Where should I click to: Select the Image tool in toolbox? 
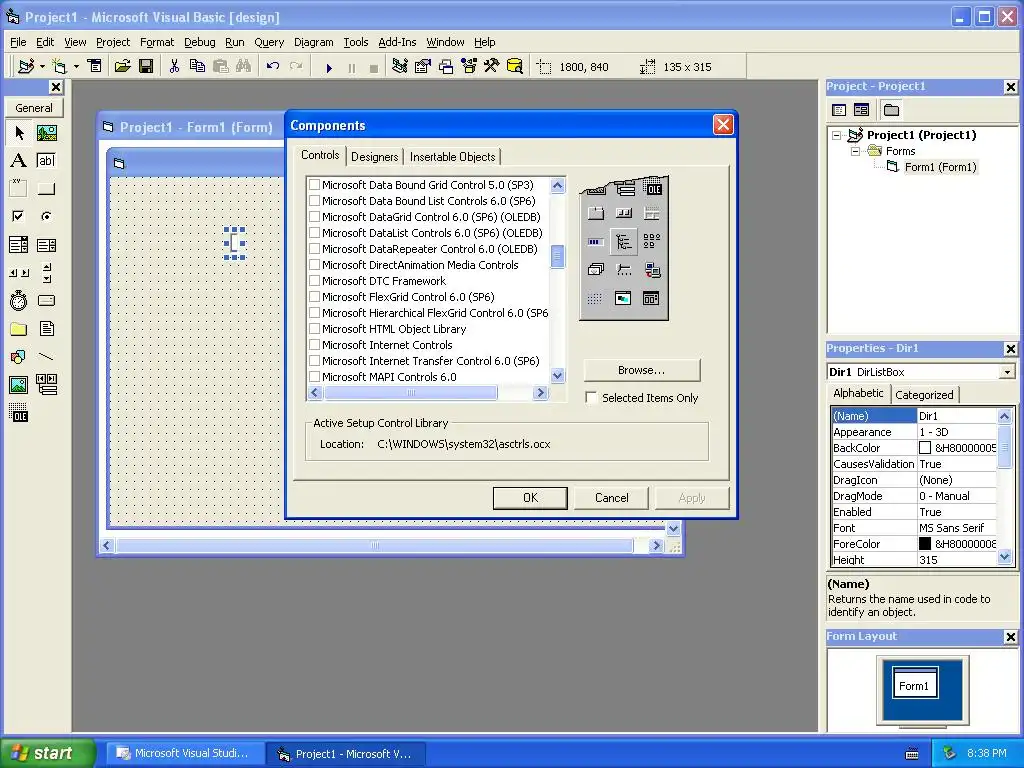[x=19, y=385]
